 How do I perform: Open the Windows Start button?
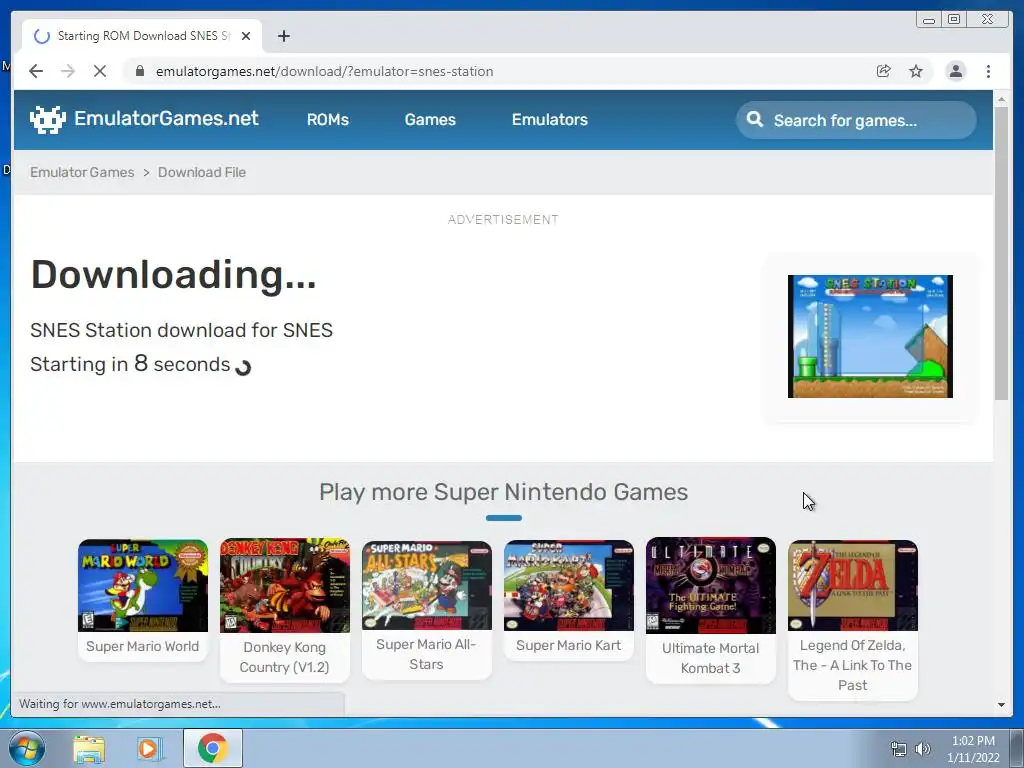(x=27, y=748)
